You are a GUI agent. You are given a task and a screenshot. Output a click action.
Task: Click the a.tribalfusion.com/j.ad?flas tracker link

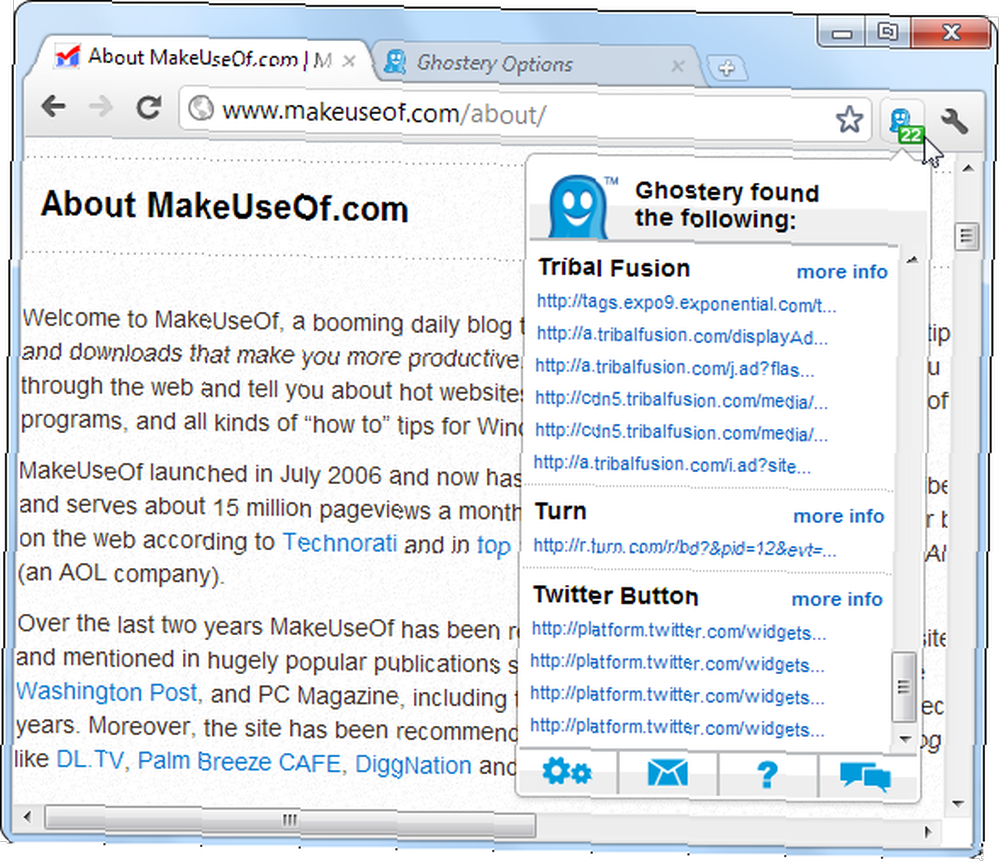click(x=675, y=368)
